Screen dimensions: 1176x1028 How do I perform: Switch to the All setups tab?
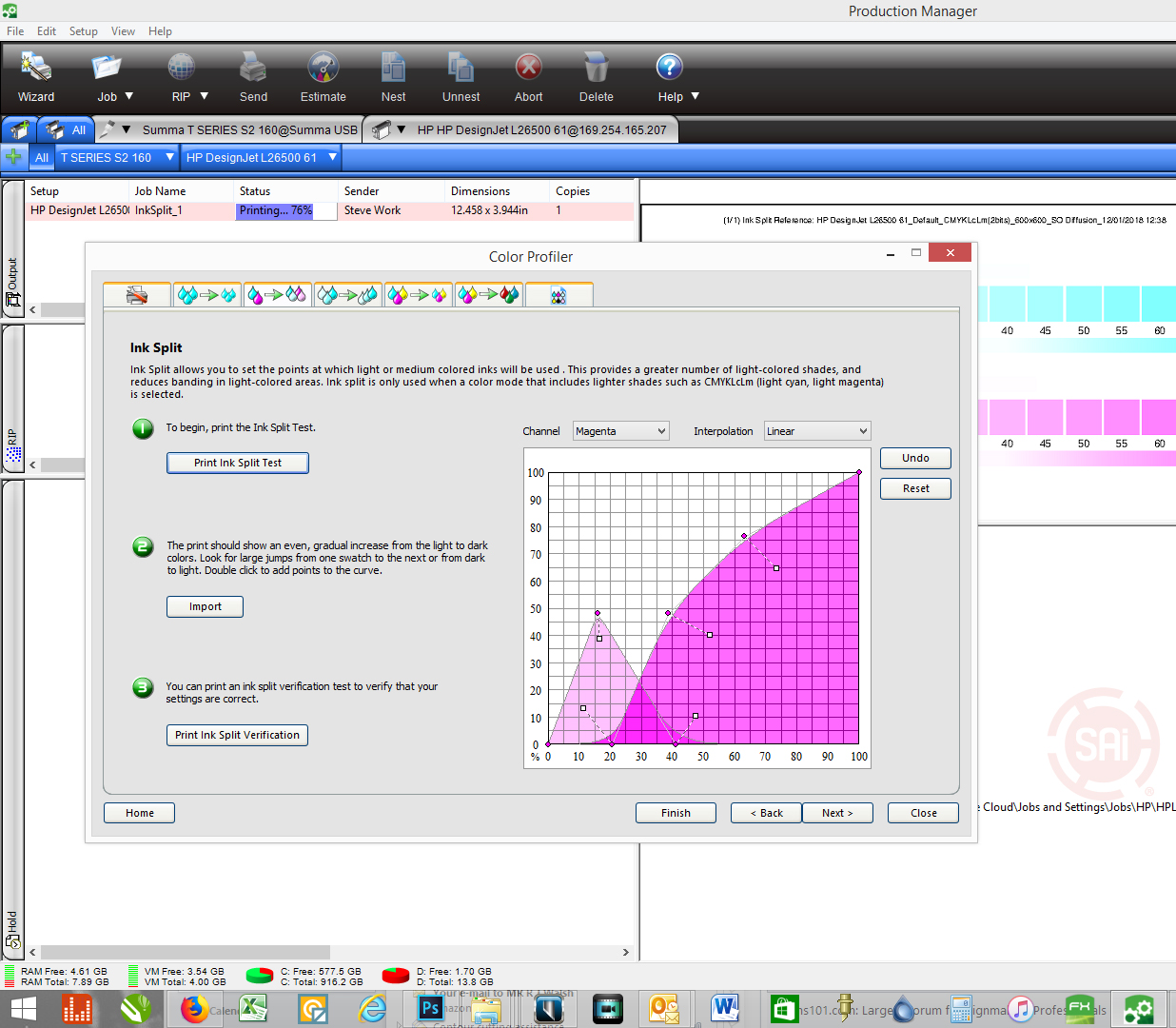pos(67,130)
